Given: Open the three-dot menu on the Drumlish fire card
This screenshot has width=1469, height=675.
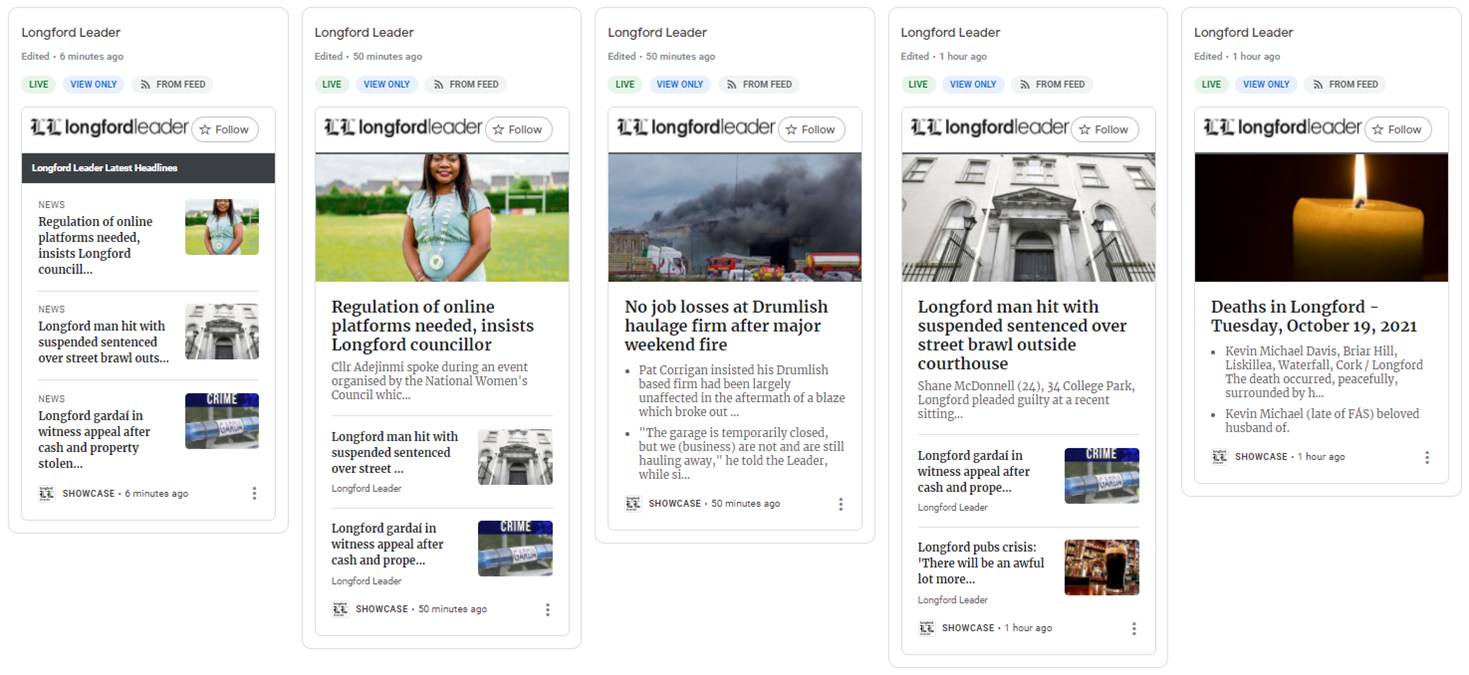Looking at the screenshot, I should [840, 504].
